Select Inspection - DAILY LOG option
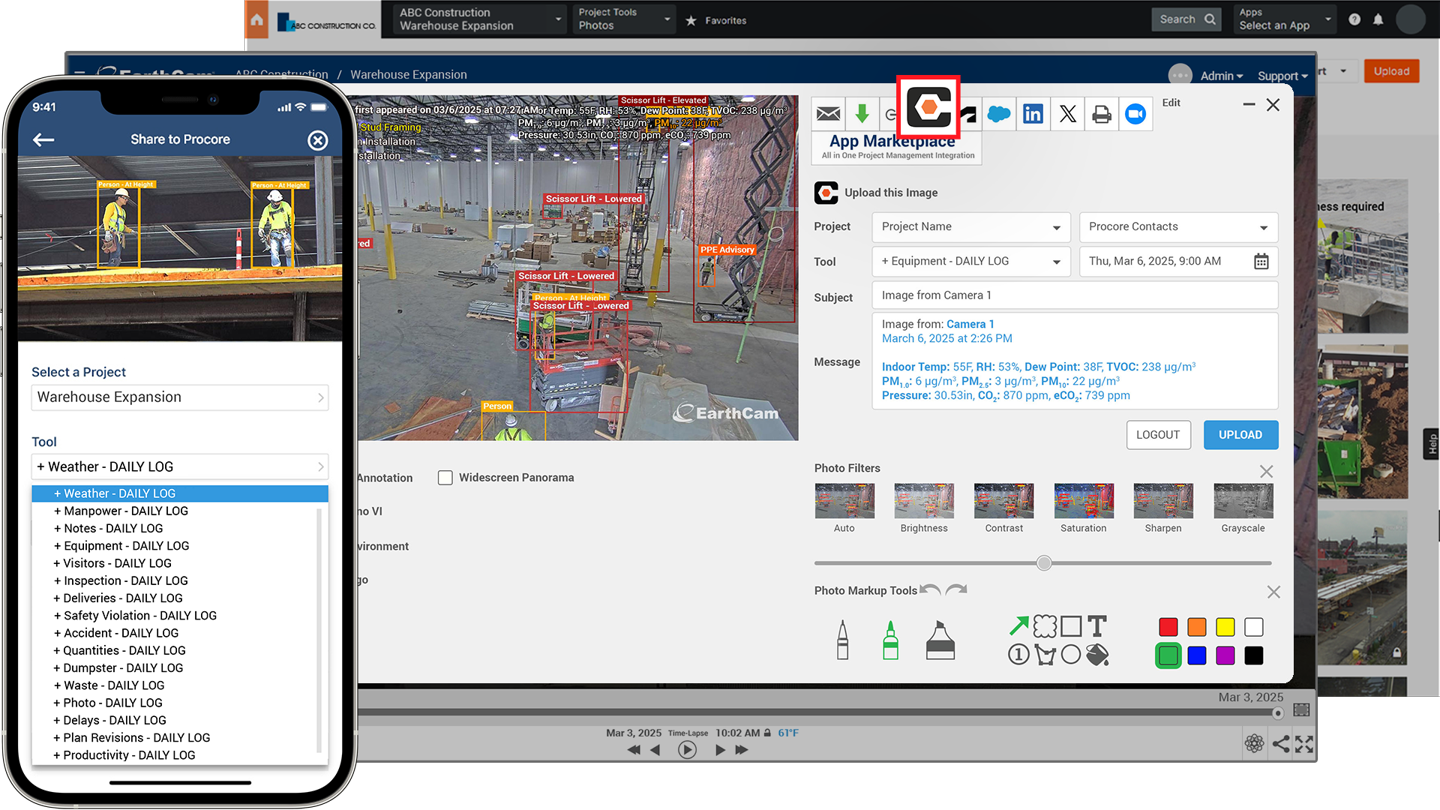The width and height of the screenshot is (1440, 810). tap(123, 581)
